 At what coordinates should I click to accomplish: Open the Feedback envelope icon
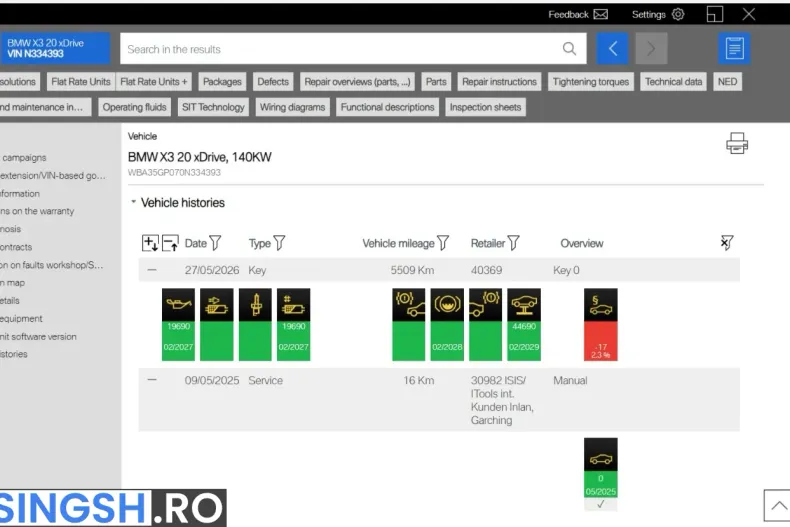[601, 14]
